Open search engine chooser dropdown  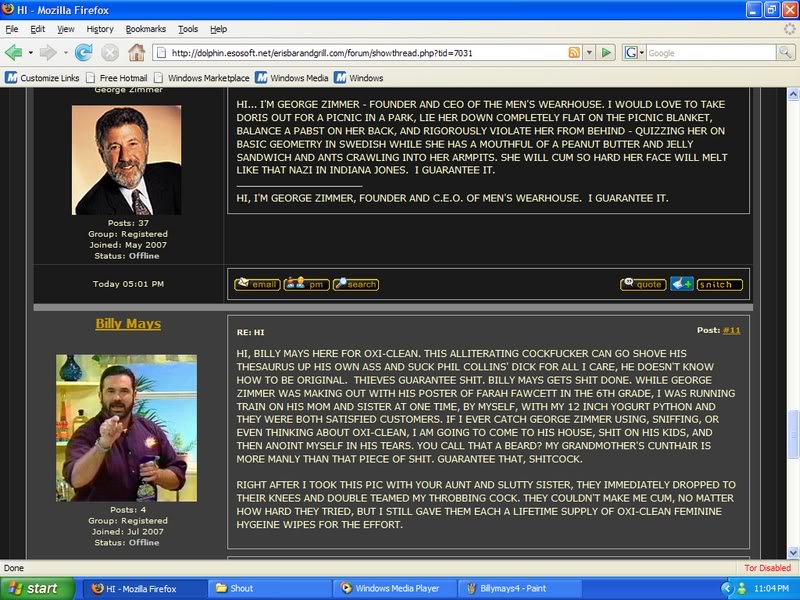click(x=642, y=53)
